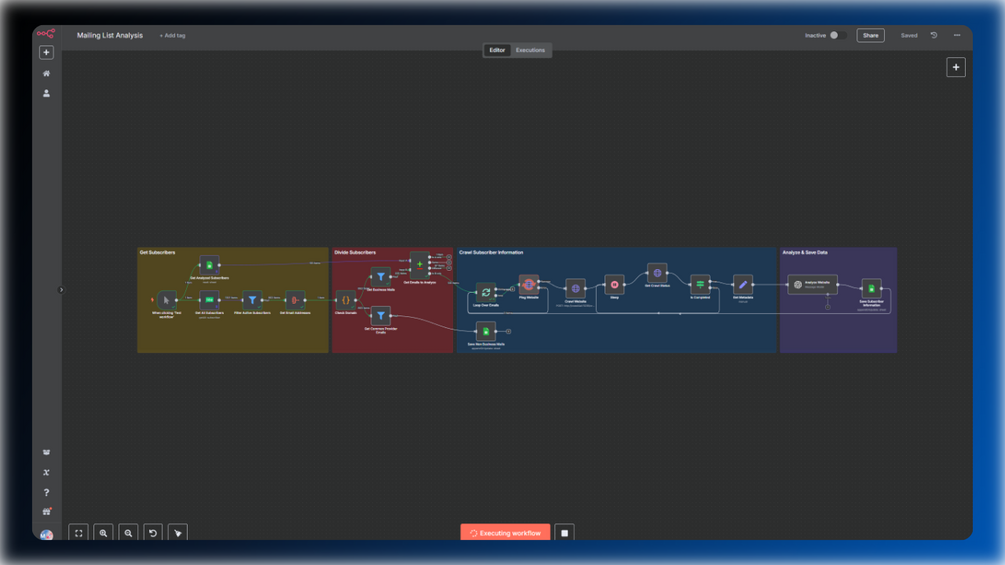Click the n8n logo in the corner
The height and width of the screenshot is (565, 1005).
[x=46, y=34]
